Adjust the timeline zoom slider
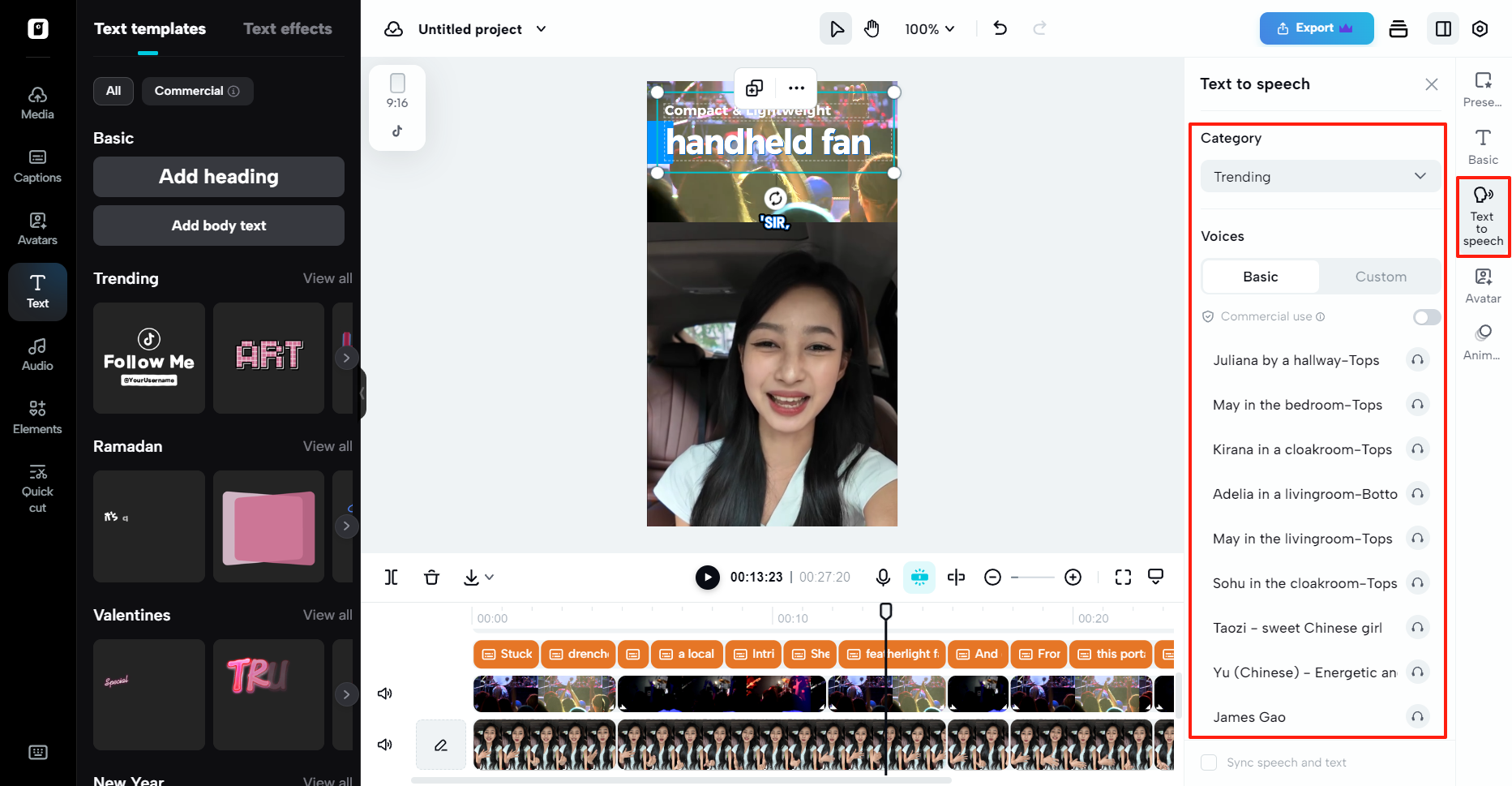The width and height of the screenshot is (1512, 786). 1033,577
